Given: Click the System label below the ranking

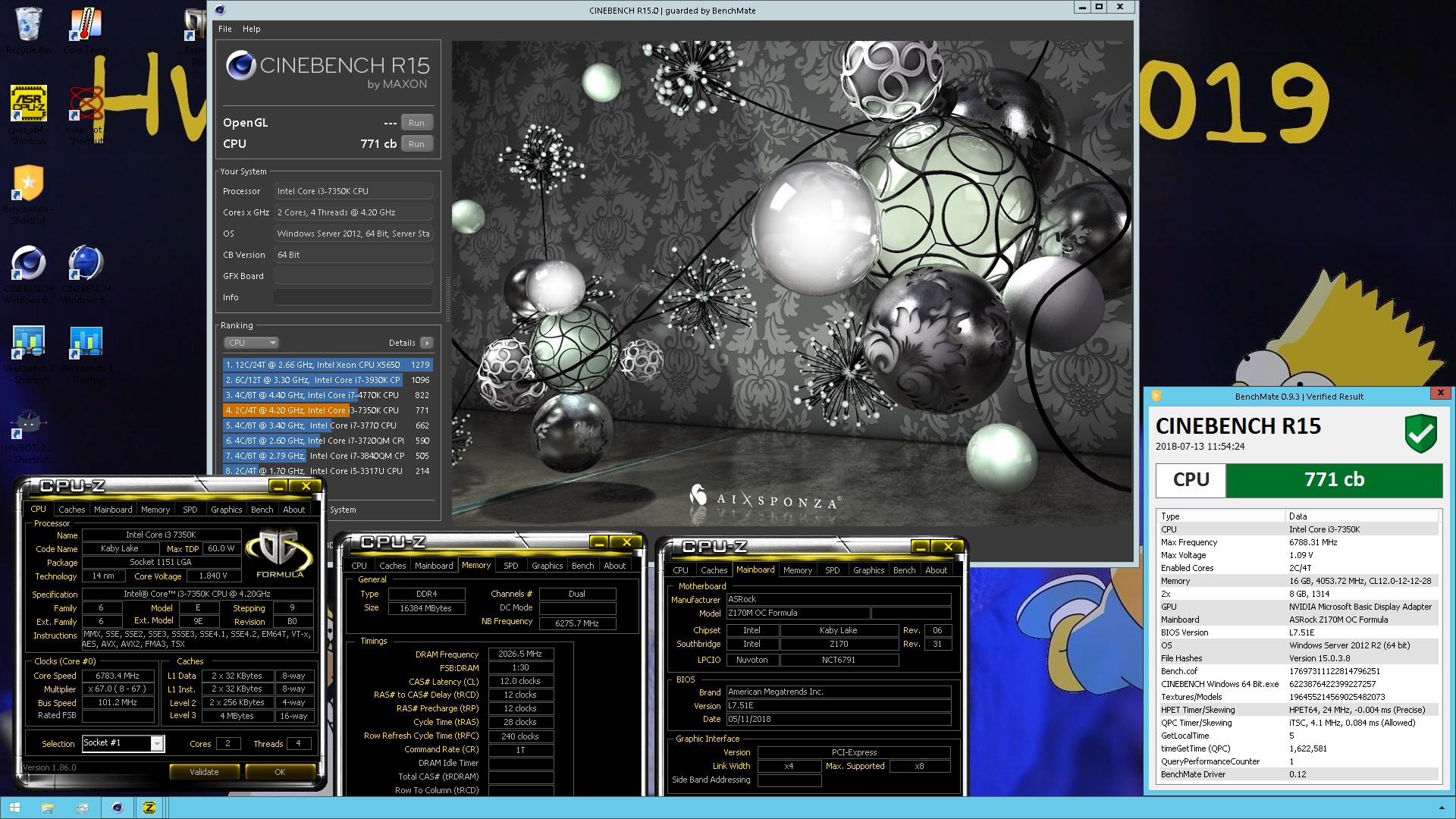Looking at the screenshot, I should pyautogui.click(x=343, y=510).
